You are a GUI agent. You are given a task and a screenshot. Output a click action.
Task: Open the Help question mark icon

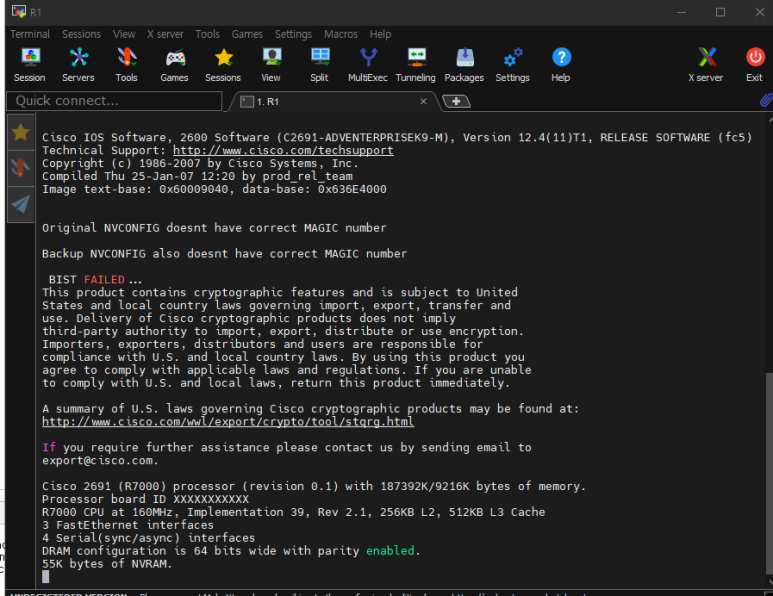coord(561,64)
